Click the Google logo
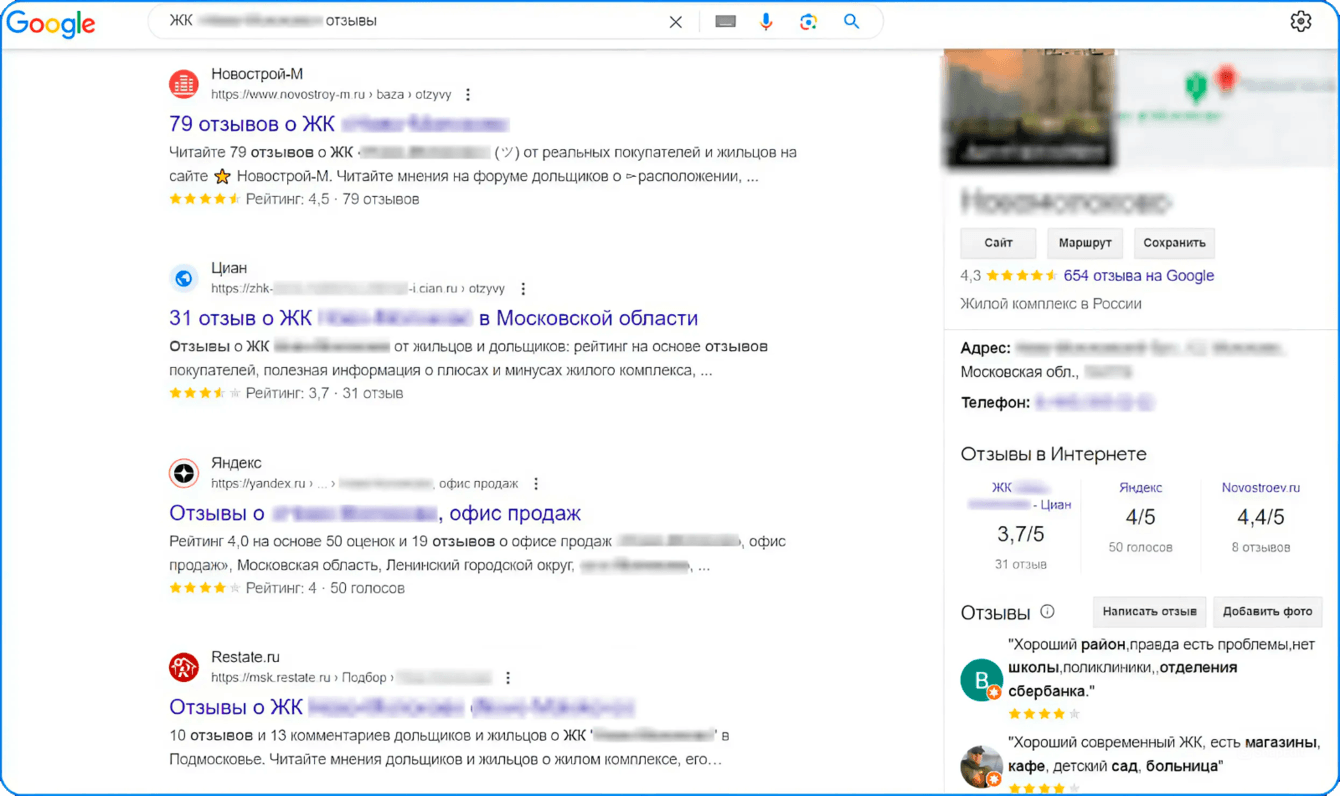The image size is (1340, 796). click(x=51, y=23)
